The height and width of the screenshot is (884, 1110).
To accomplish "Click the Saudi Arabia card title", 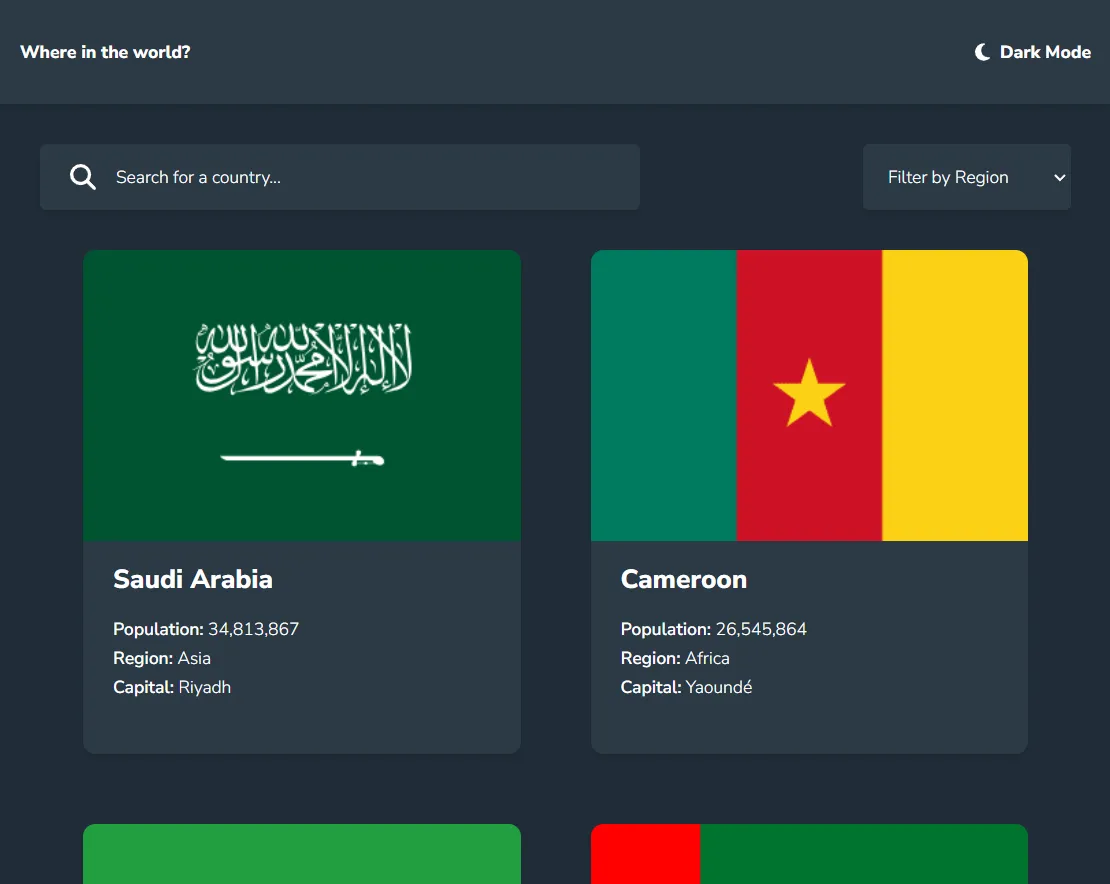I will (x=192, y=579).
